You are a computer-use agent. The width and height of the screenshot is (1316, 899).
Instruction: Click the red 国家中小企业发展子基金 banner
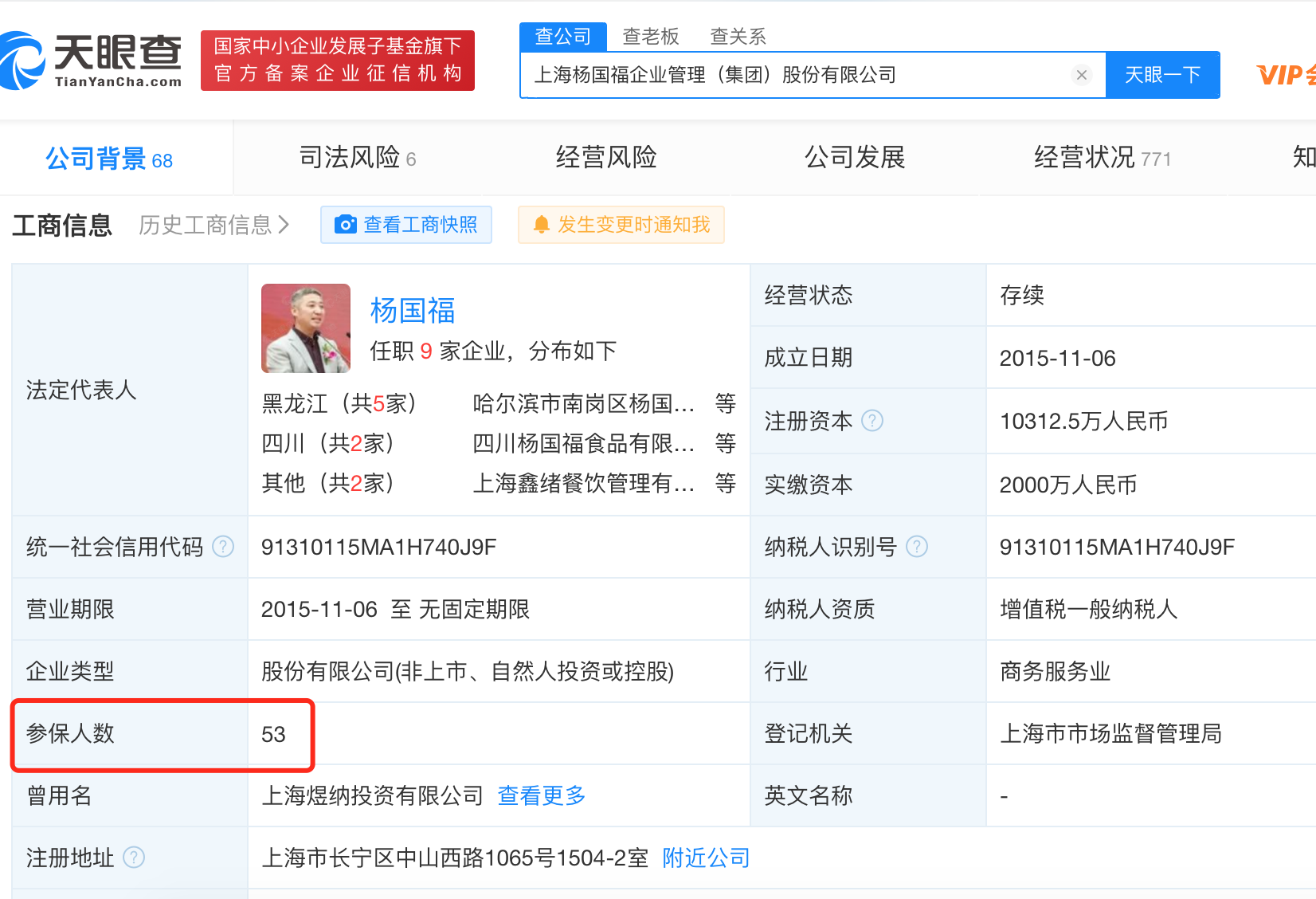pyautogui.click(x=338, y=61)
